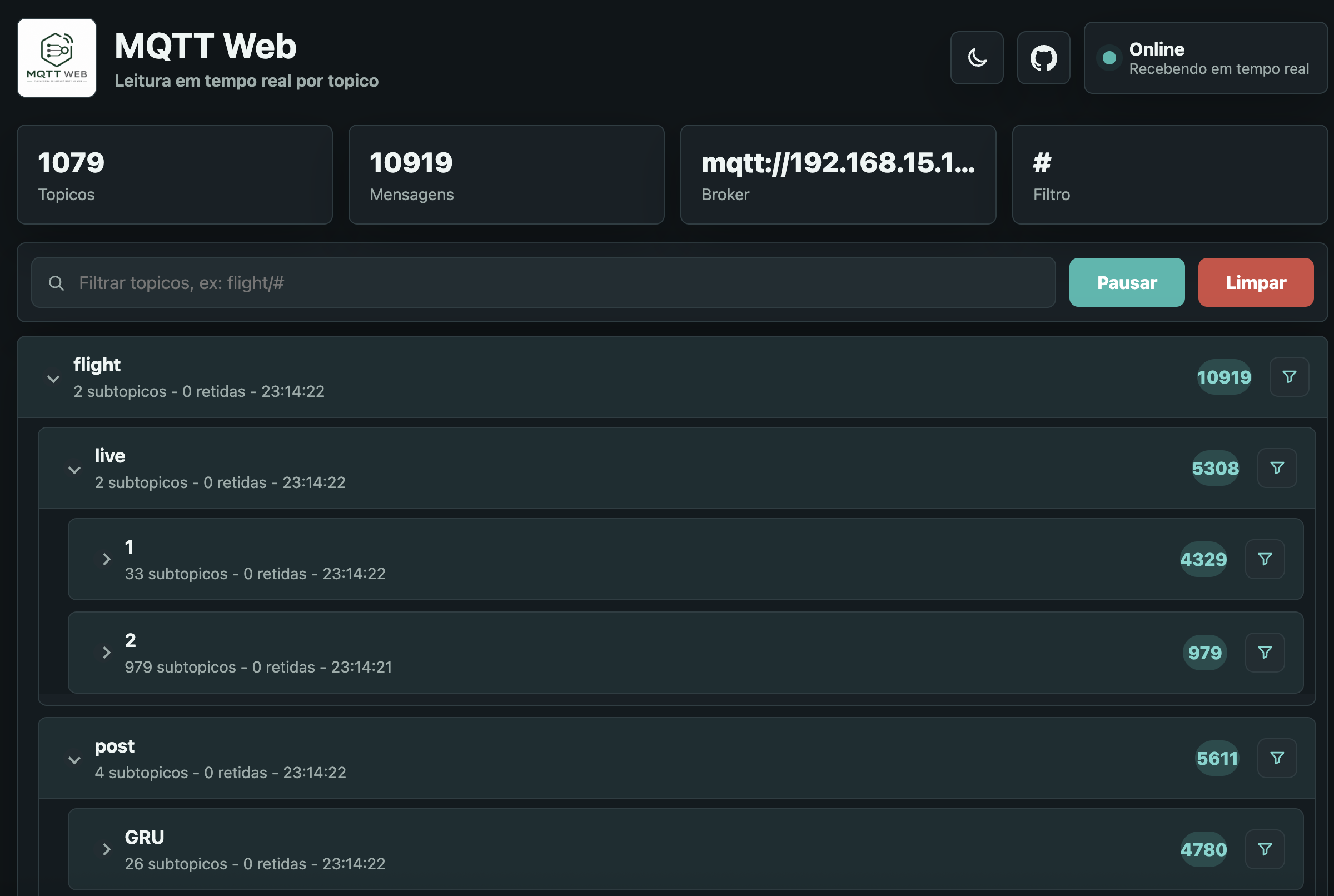Apply filter icon for topic 2
This screenshot has height=896, width=1334.
(x=1265, y=652)
